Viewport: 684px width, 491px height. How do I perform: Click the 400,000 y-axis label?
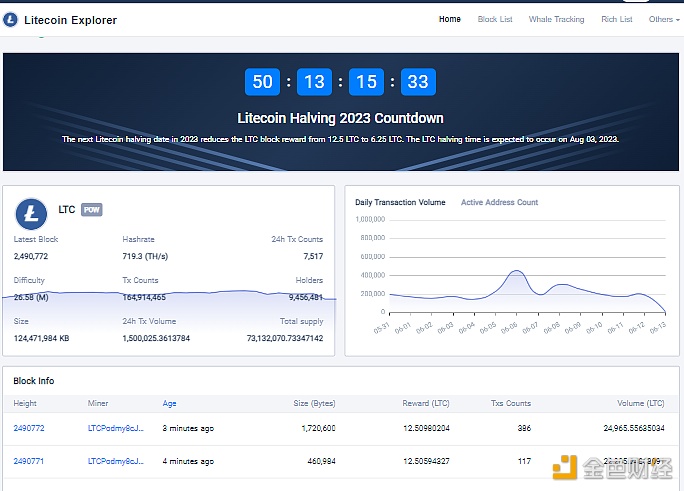373,275
